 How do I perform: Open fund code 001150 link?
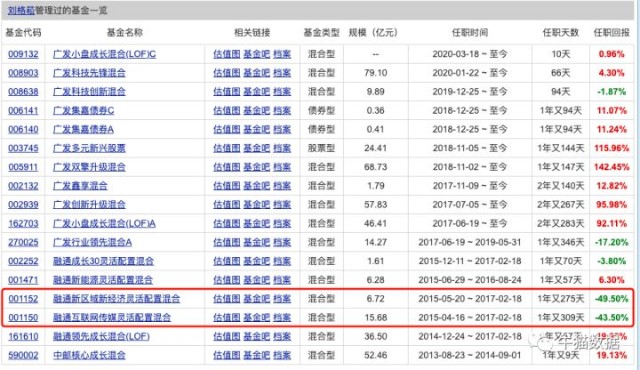coord(23,317)
